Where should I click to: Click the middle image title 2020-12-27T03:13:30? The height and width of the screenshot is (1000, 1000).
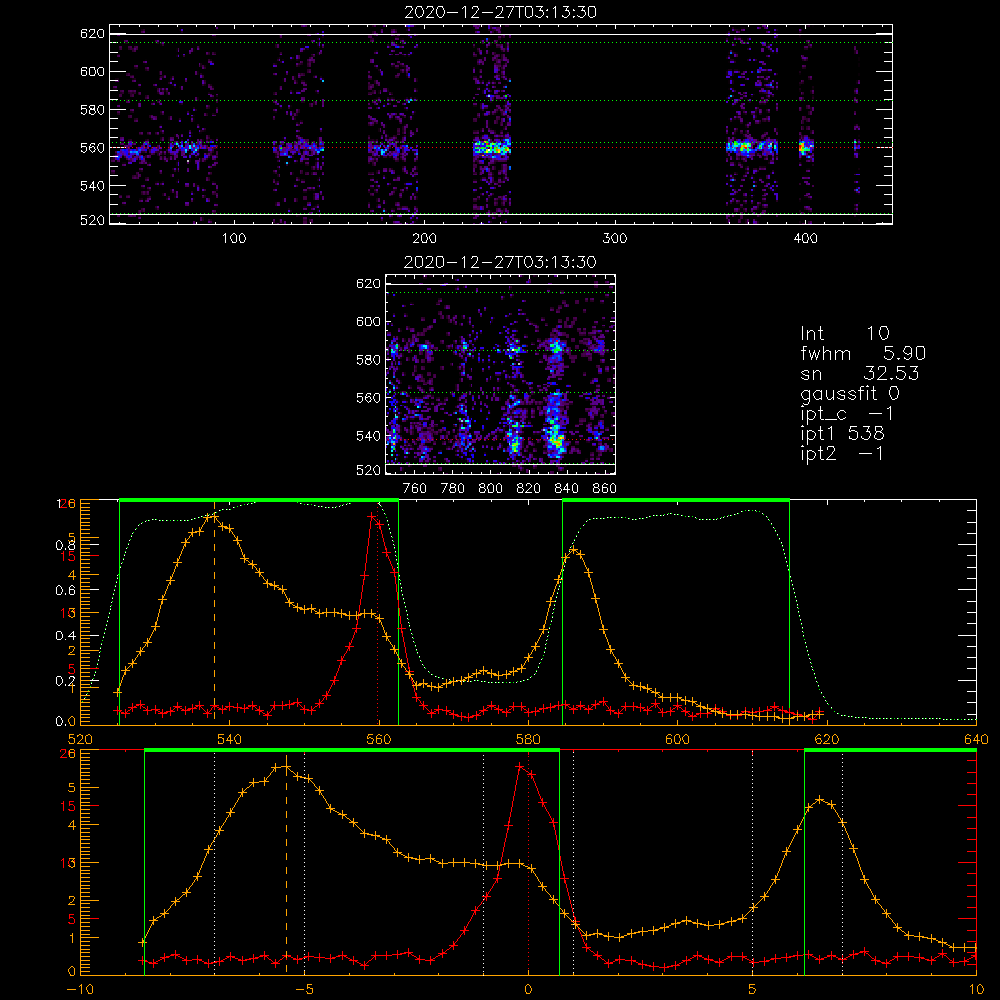coord(500,262)
